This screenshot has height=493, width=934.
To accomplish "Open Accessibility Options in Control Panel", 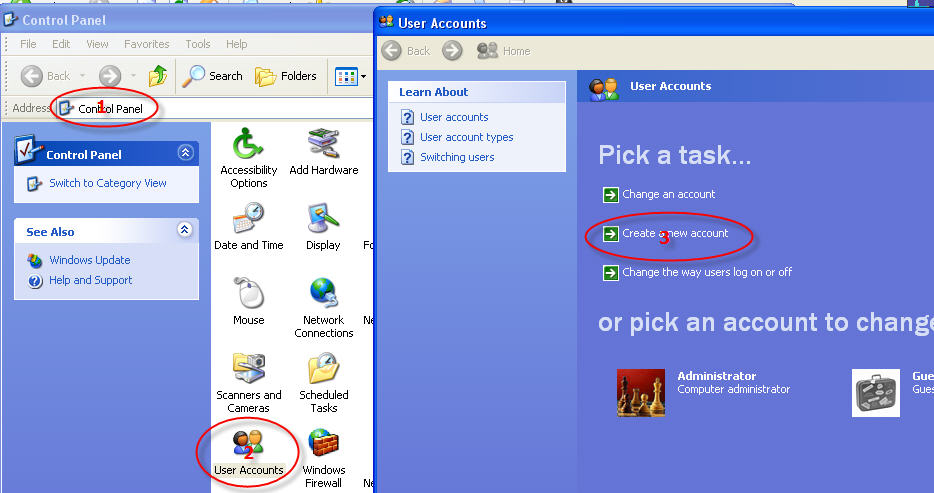I will (x=248, y=158).
